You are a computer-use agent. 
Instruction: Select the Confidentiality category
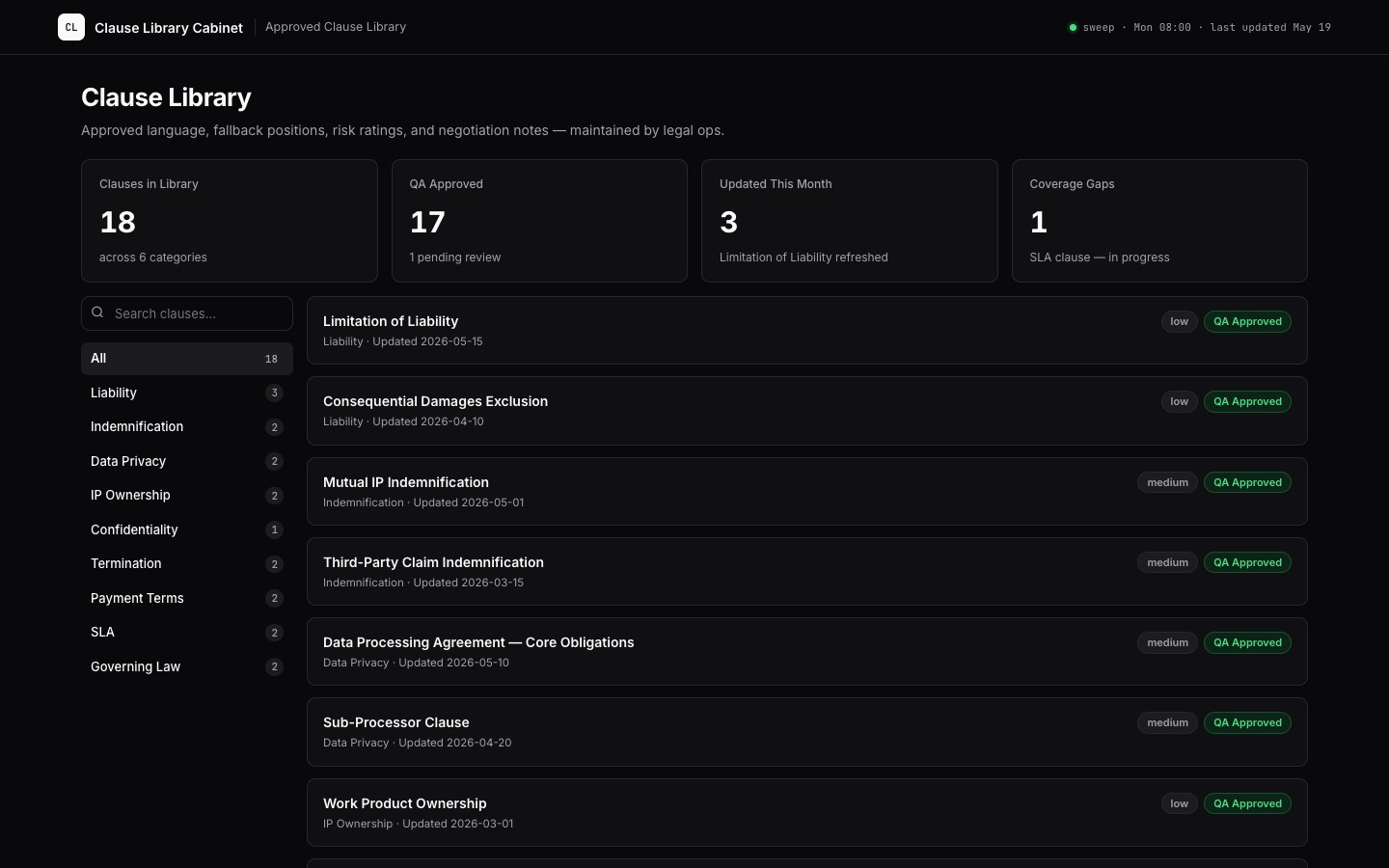pos(187,529)
